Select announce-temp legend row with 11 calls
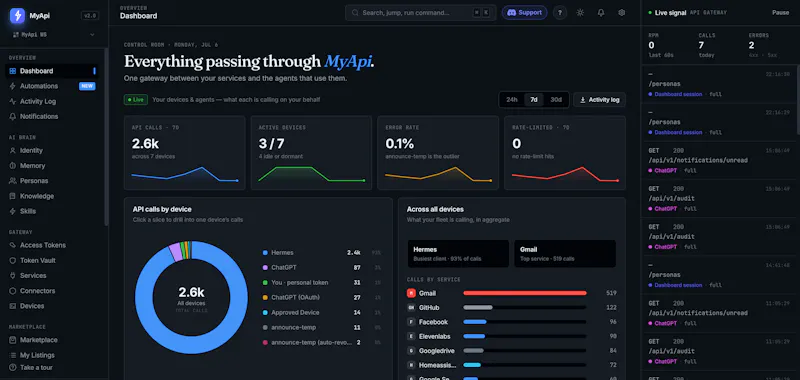This screenshot has height=380, width=800. (321, 327)
